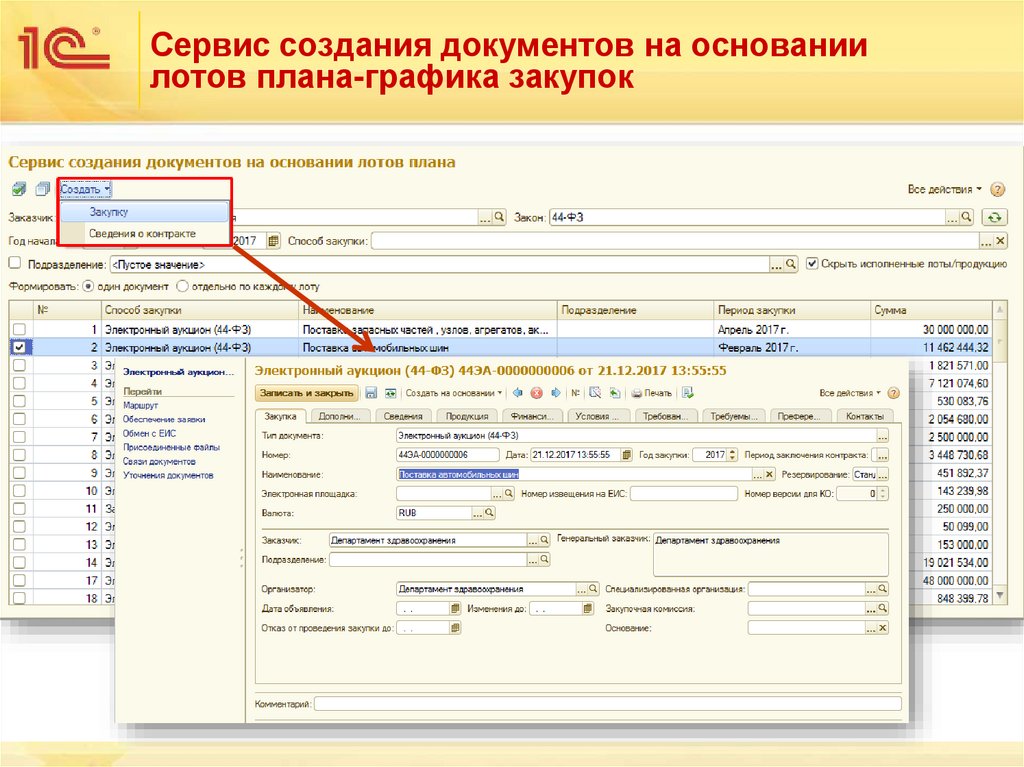Open the help question-mark icon near Все действия
The height and width of the screenshot is (767, 1024).
(997, 190)
